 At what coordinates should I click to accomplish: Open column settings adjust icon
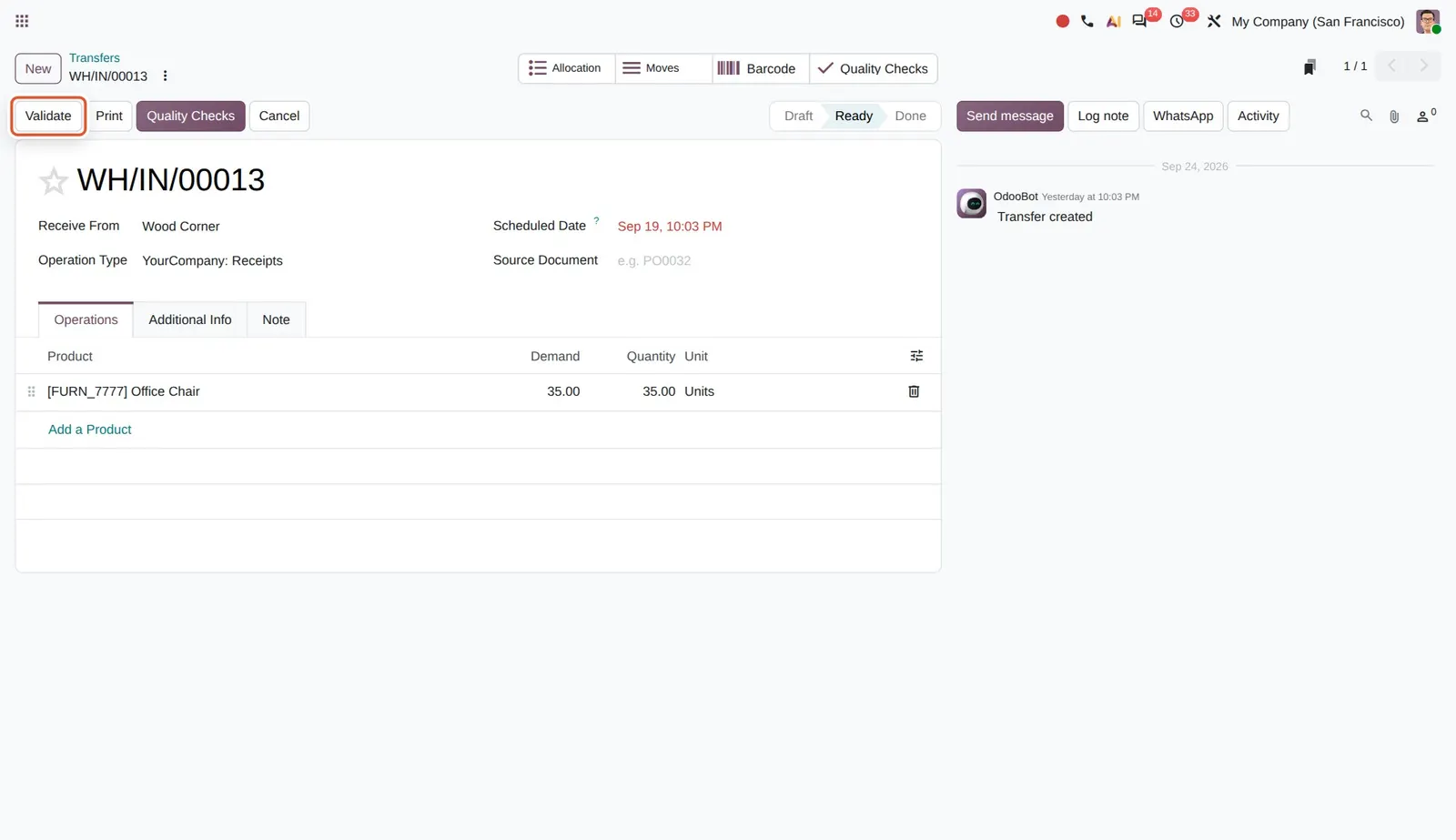[916, 356]
